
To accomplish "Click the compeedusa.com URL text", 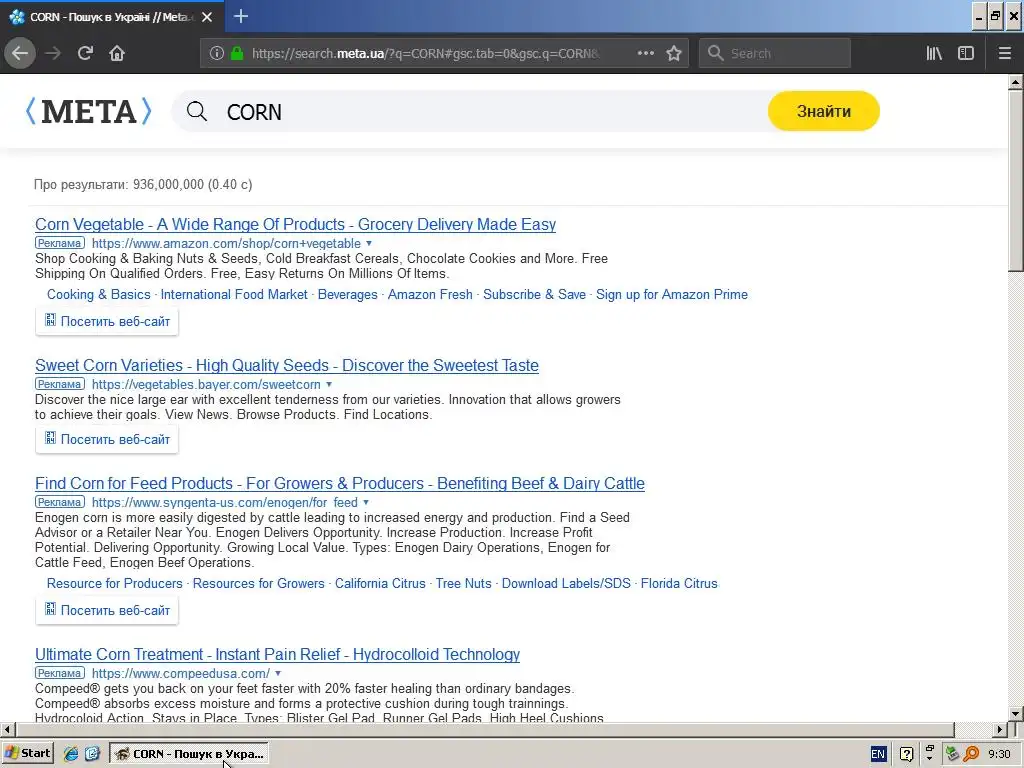I will 181,673.
